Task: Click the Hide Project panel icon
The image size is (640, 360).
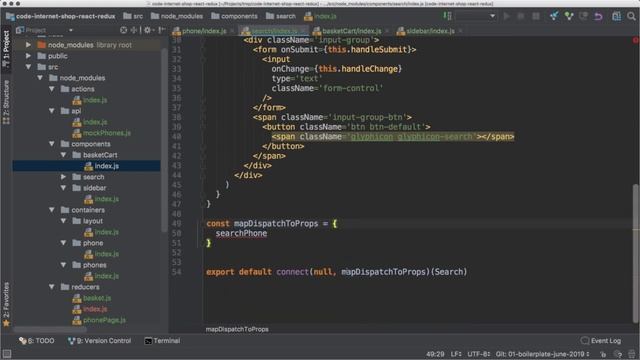Action: click(x=162, y=30)
